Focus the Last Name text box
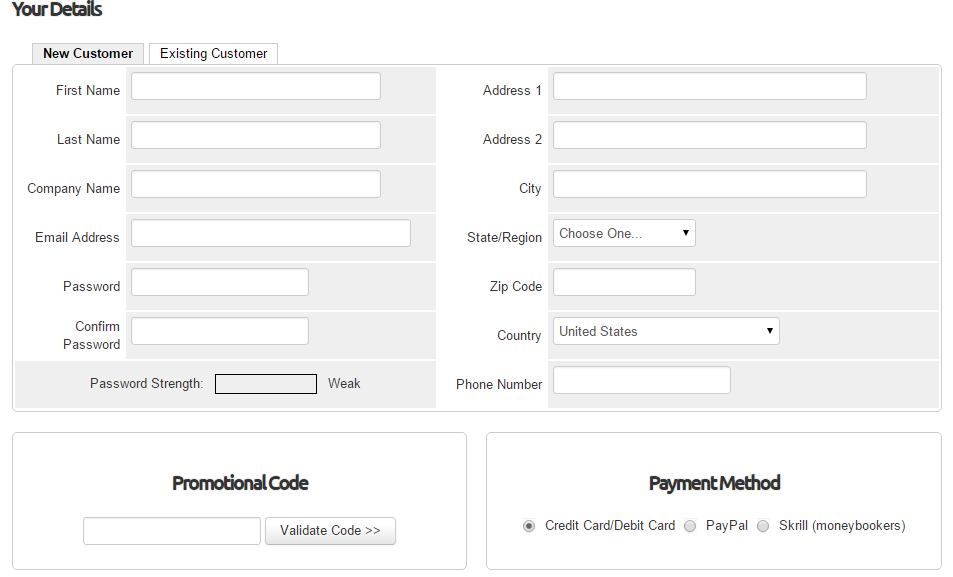 256,135
